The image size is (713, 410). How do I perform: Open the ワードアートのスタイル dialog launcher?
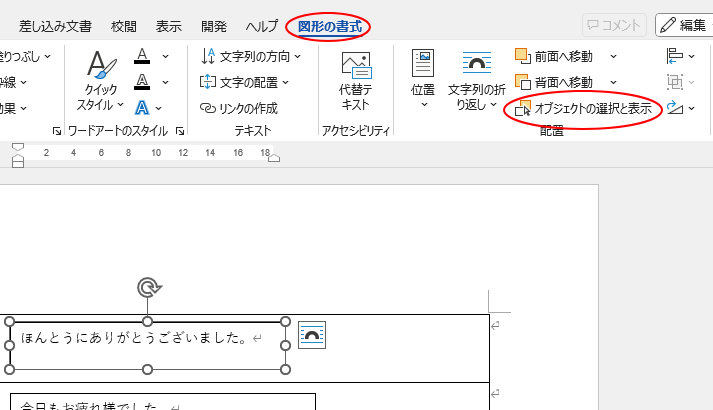point(180,131)
